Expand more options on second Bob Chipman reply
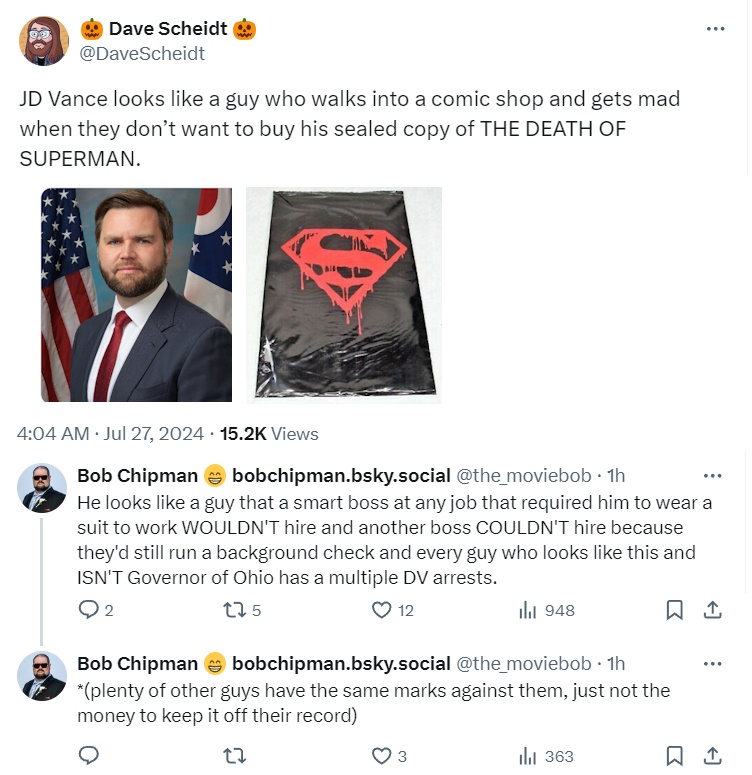 [x=713, y=664]
